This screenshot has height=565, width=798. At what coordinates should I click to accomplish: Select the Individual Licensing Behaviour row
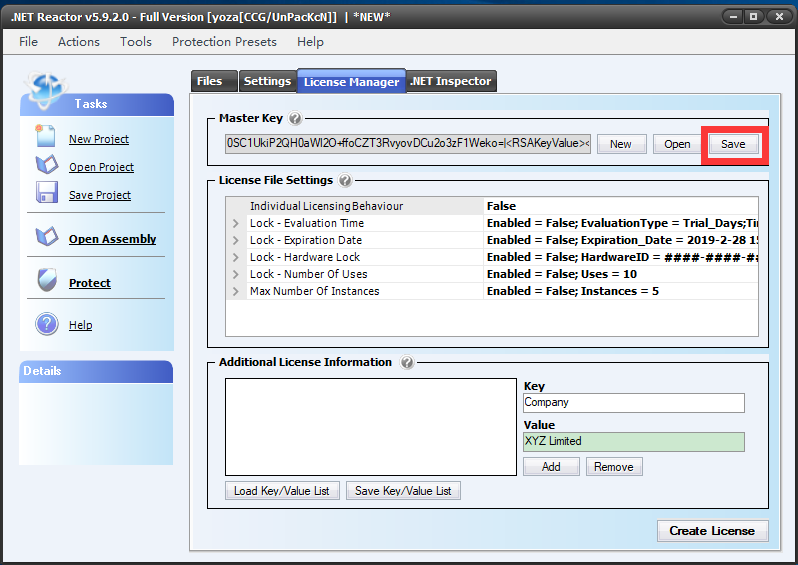[492, 206]
